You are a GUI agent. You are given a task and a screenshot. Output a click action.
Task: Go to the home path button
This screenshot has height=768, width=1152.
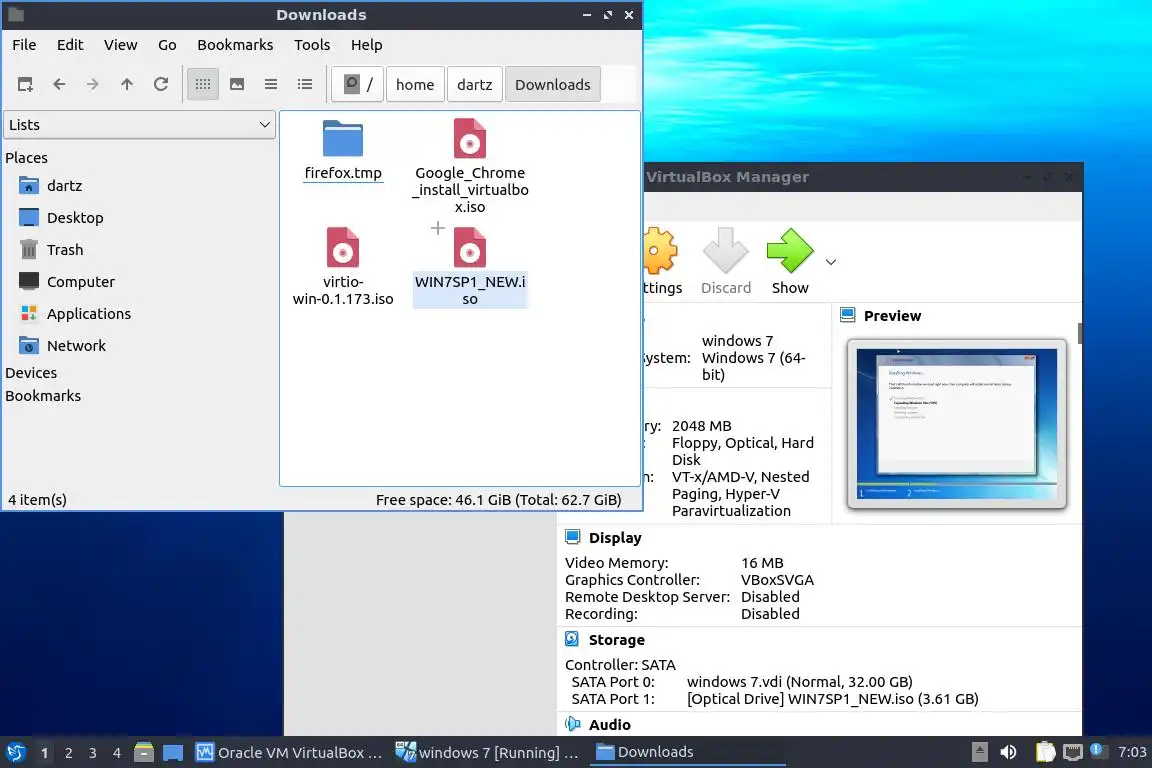(x=415, y=85)
